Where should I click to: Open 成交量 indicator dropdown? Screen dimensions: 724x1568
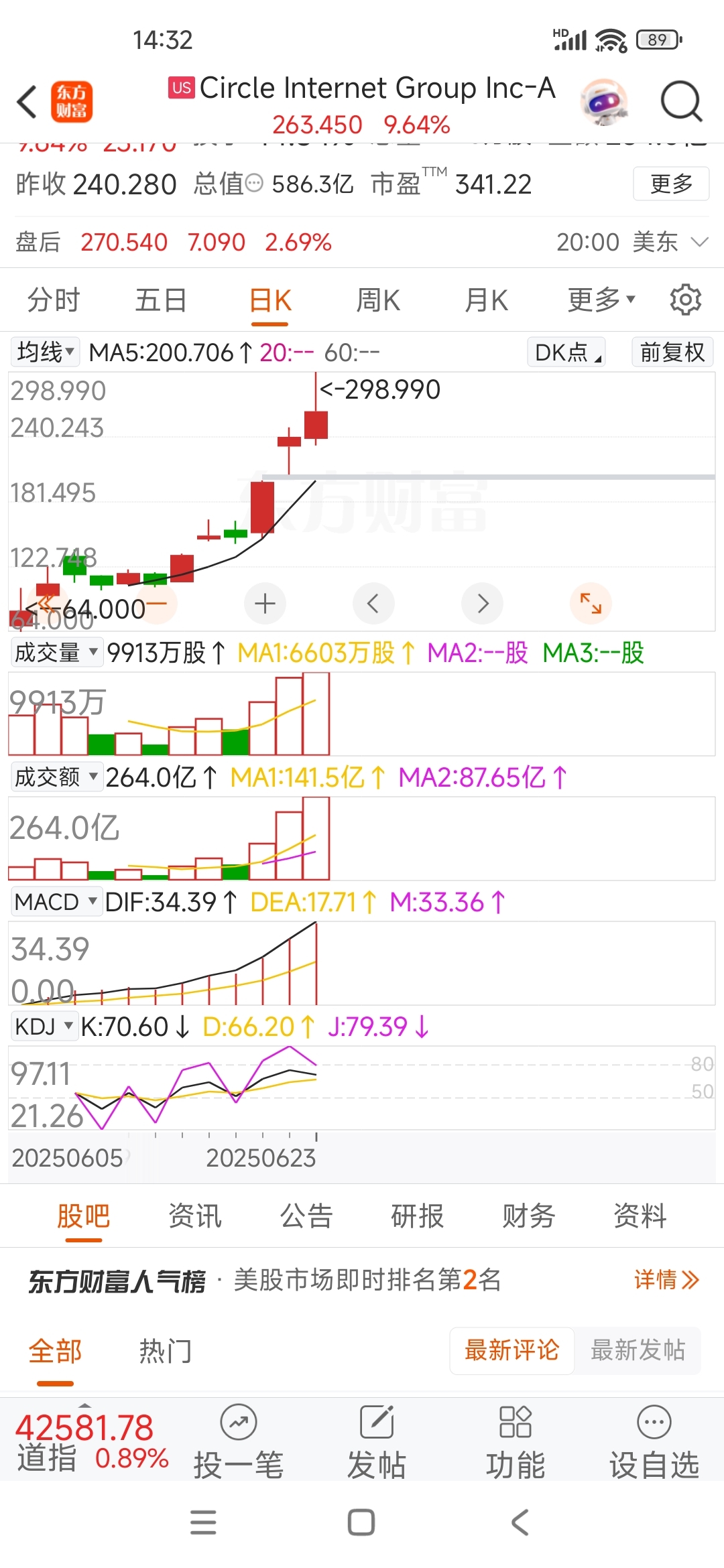(57, 652)
